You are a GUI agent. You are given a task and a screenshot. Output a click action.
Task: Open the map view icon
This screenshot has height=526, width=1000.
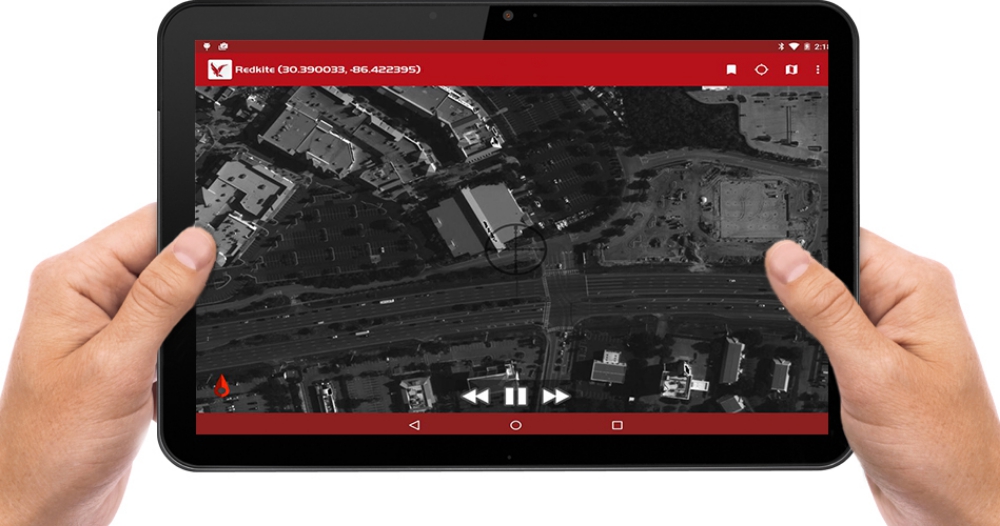791,70
